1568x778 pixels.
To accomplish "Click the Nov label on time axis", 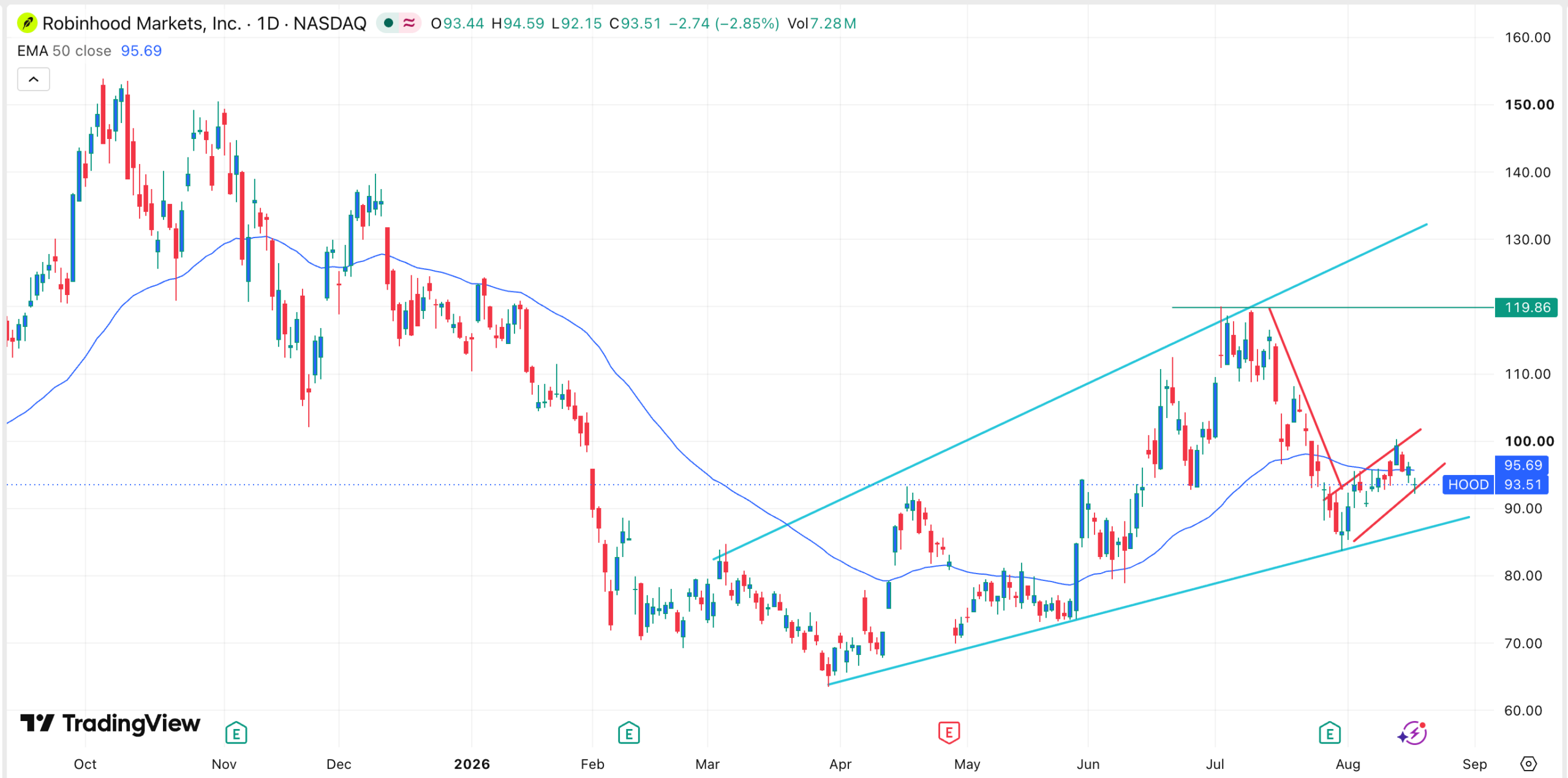I will (224, 764).
